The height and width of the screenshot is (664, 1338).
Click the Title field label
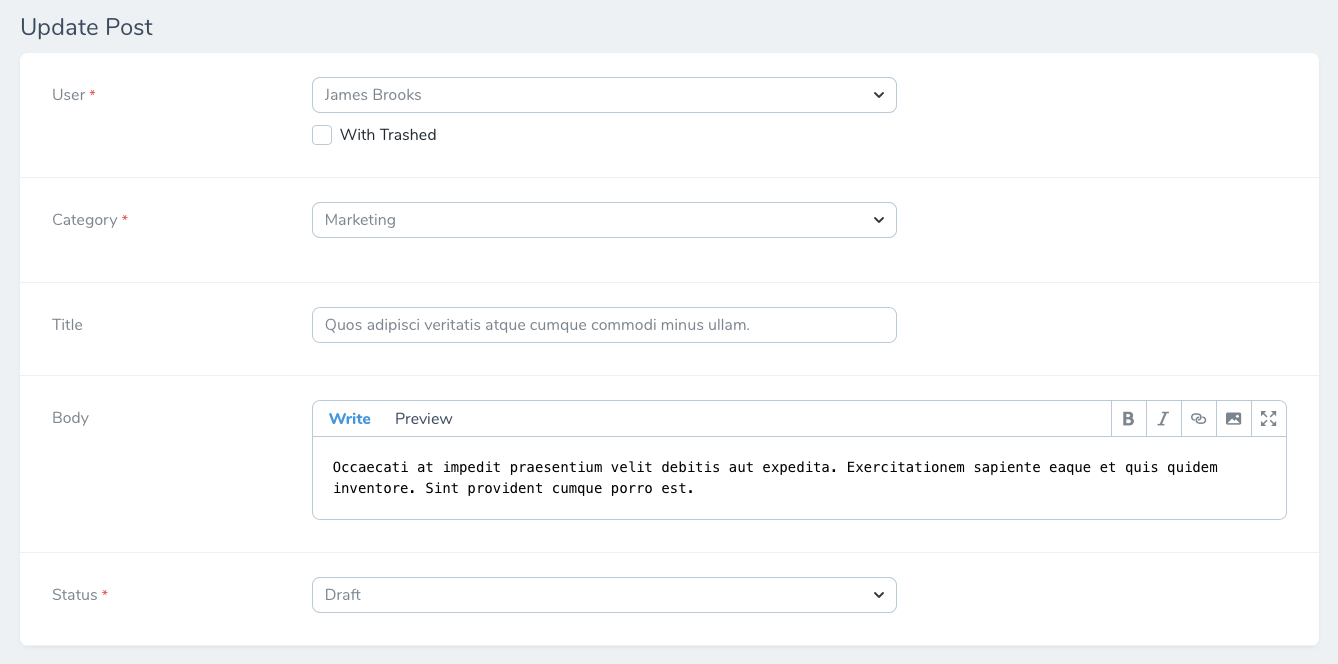coord(67,324)
